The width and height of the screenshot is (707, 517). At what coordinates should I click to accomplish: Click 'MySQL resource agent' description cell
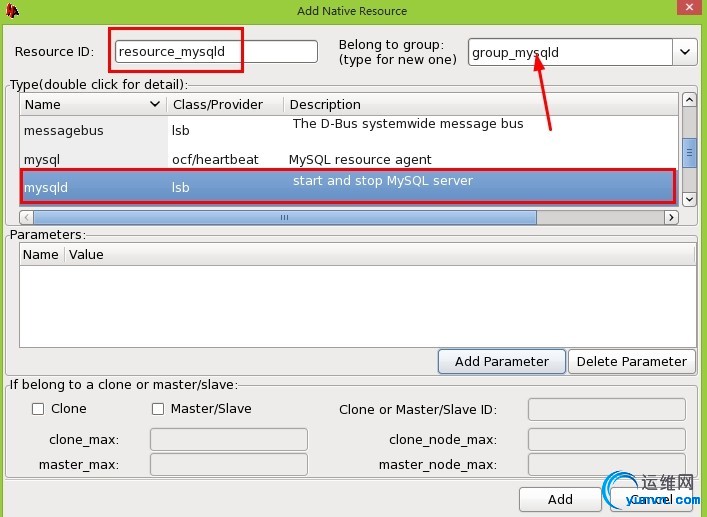pos(360,160)
